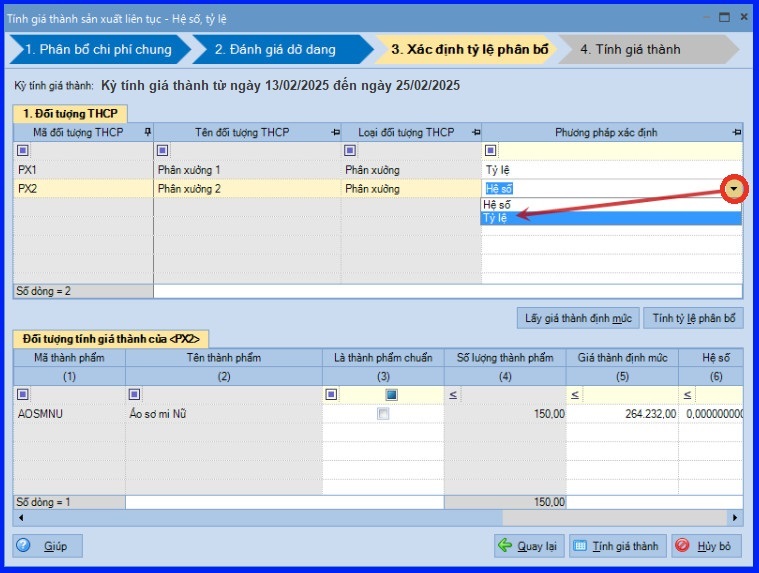Click the filter icon under Mã thành phẩm column

pyautogui.click(x=23, y=395)
